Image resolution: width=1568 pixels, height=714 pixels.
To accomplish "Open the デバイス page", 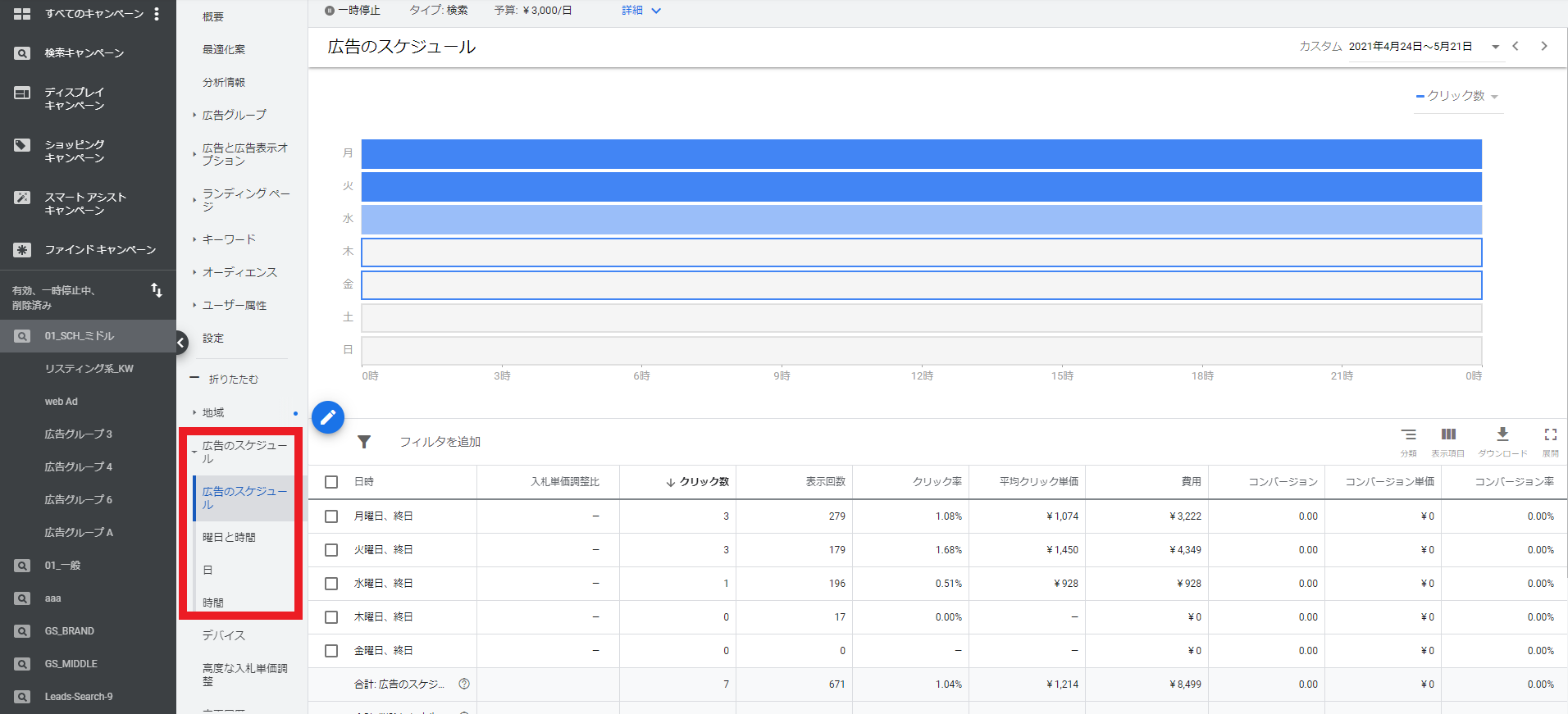I will [x=224, y=635].
